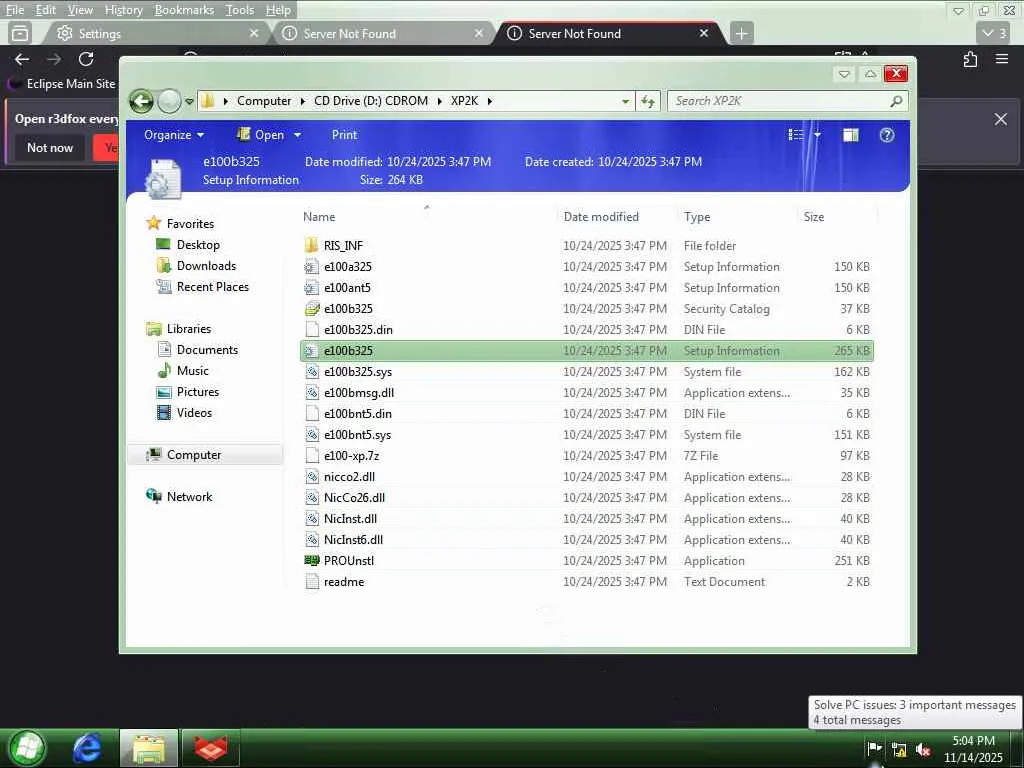Sort files by the Name column
1024x768 pixels.
click(319, 217)
